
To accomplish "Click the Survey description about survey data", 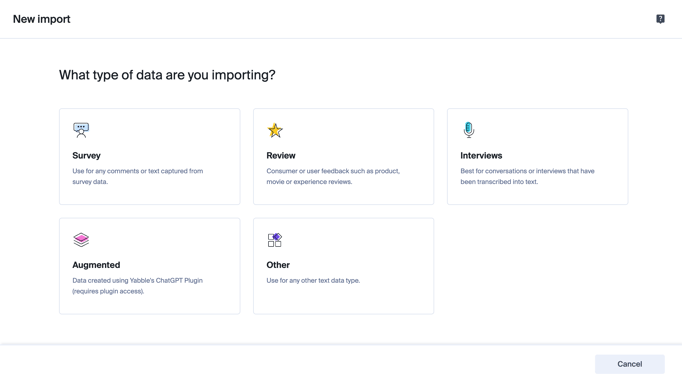I will (138, 177).
